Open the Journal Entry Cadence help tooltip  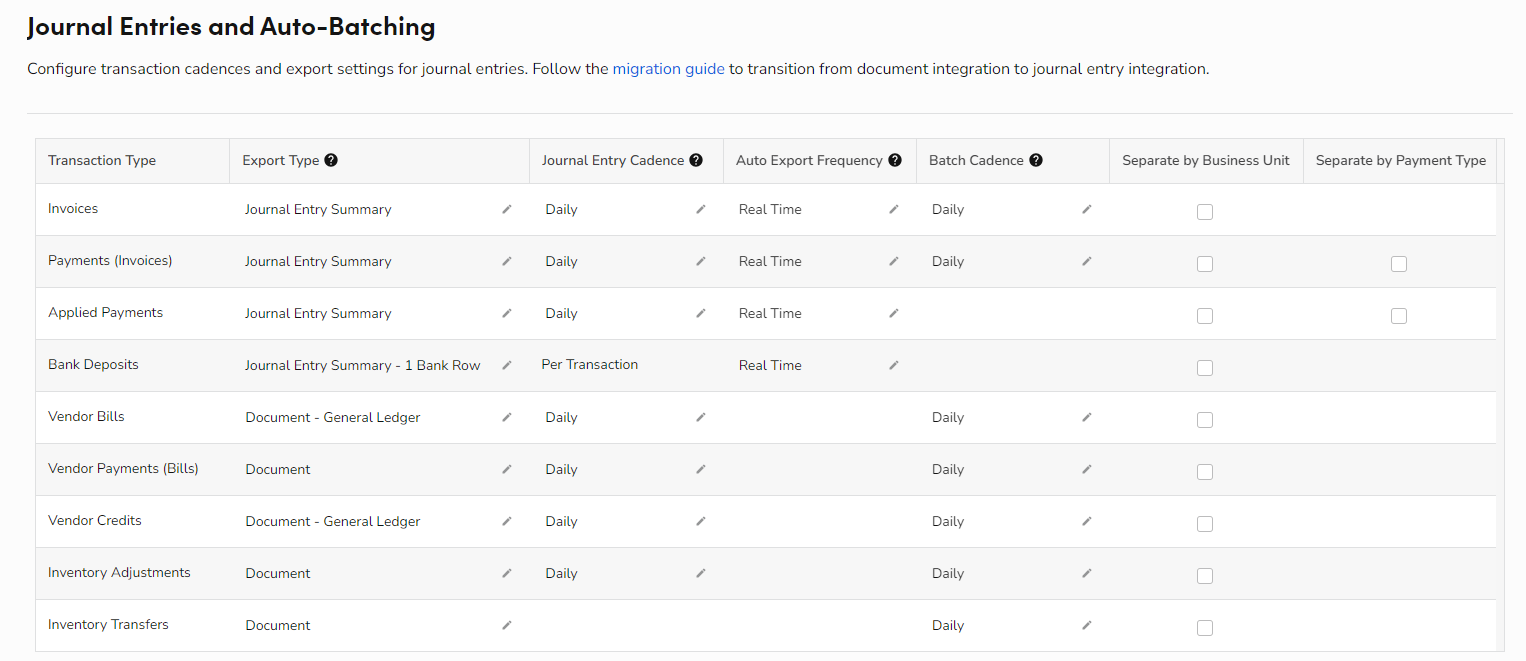[x=696, y=159]
